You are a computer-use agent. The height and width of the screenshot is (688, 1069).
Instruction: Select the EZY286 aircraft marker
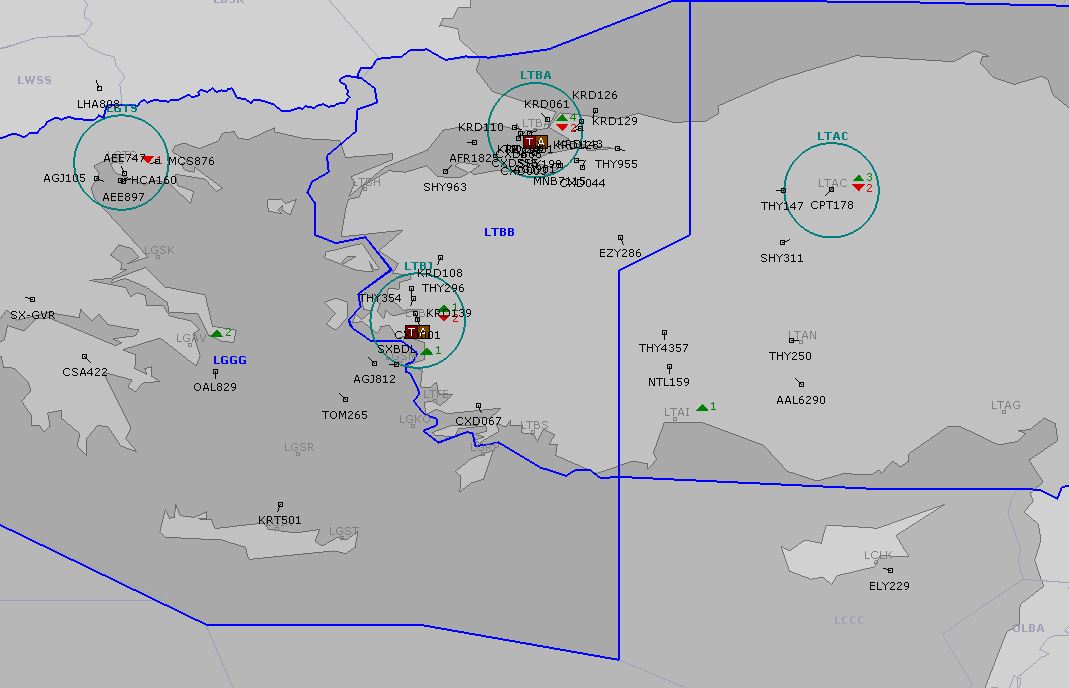pos(620,239)
